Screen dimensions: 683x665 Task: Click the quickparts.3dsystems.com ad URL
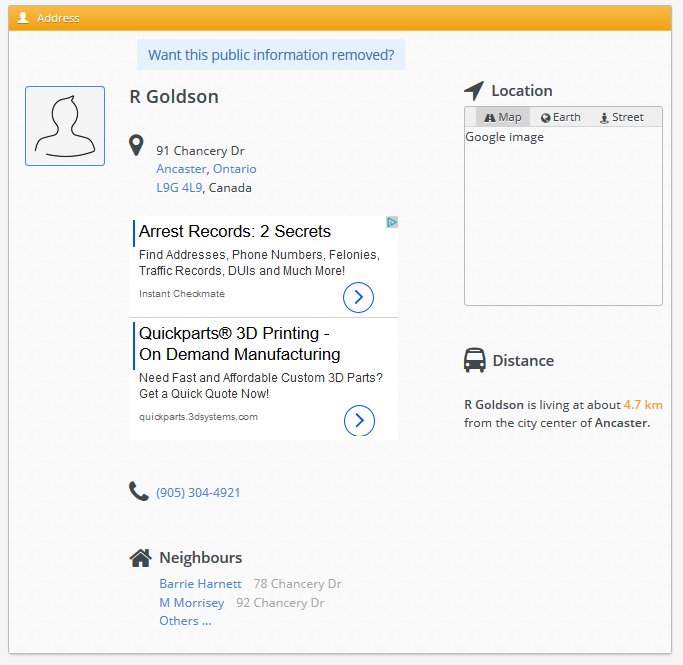(x=198, y=417)
